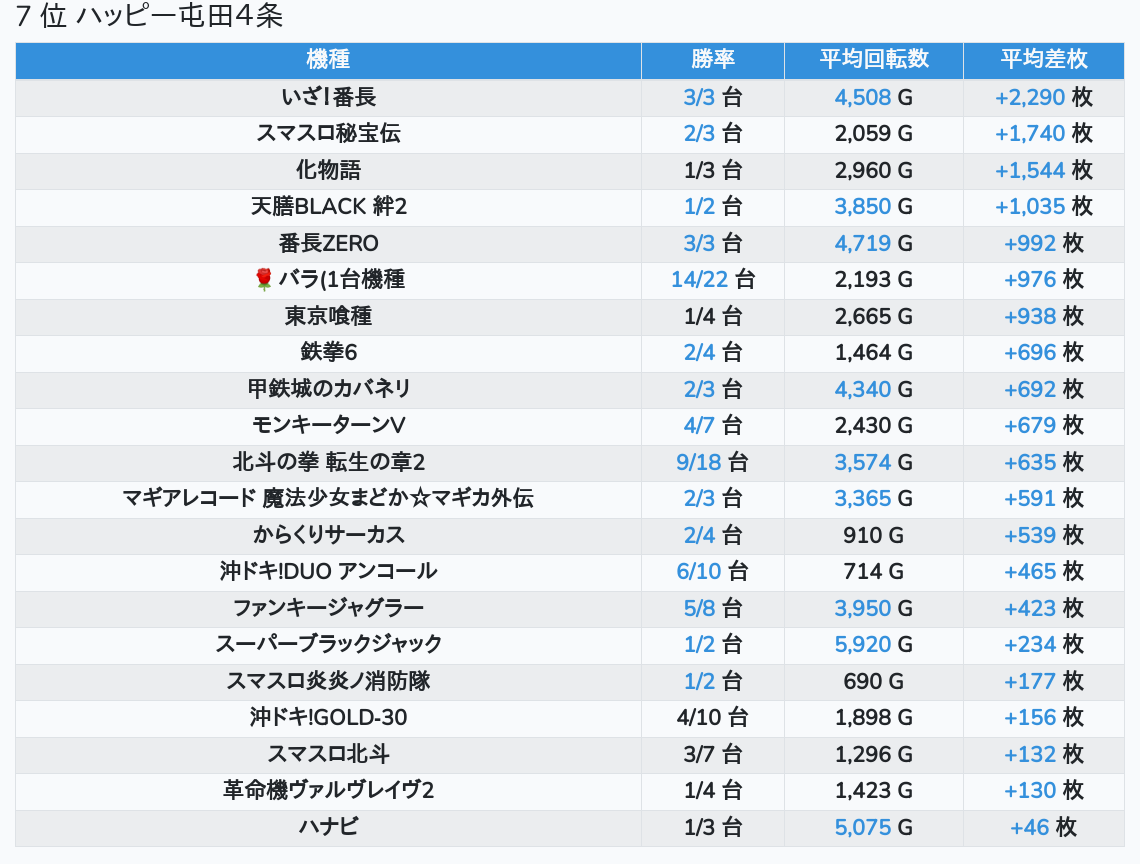The image size is (1140, 864).
Task: Click the 5,920 G average spins value
Action: tap(874, 644)
